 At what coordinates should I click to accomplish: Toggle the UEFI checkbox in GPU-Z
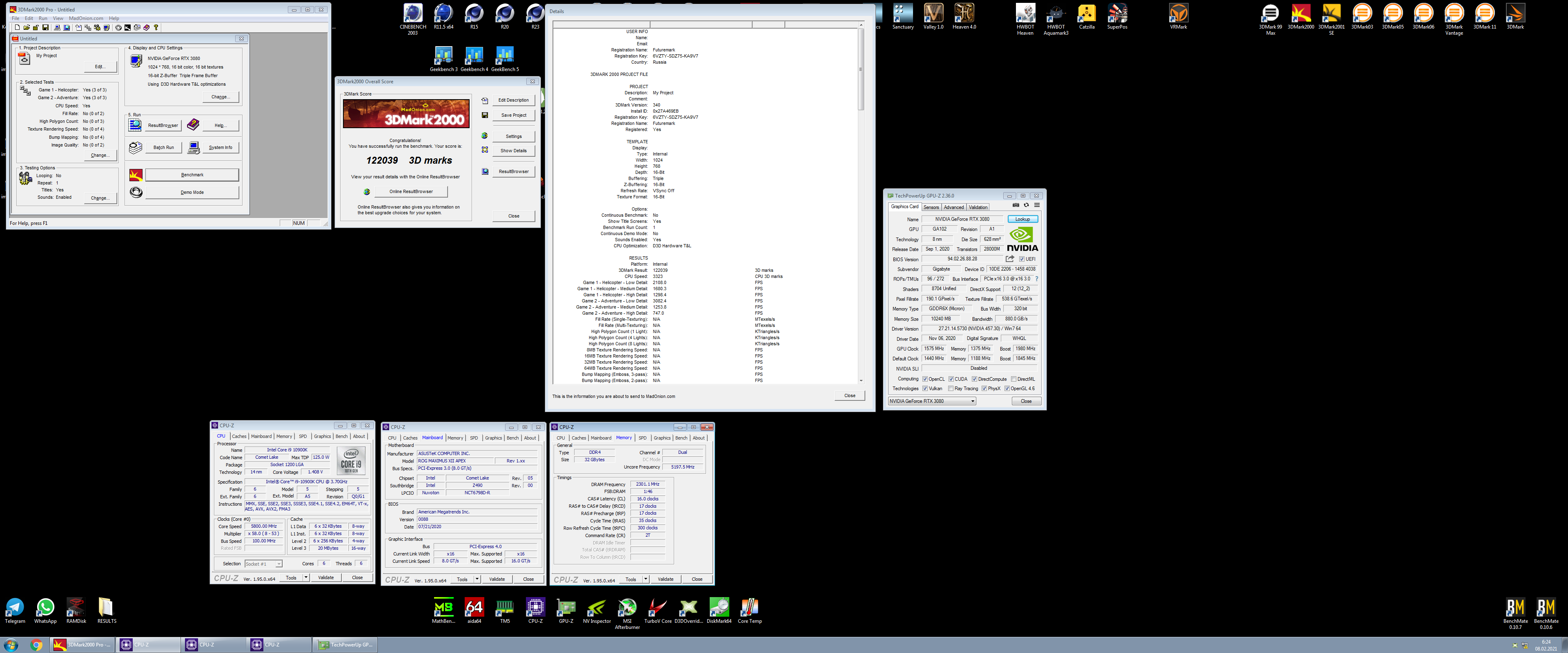pos(1021,259)
